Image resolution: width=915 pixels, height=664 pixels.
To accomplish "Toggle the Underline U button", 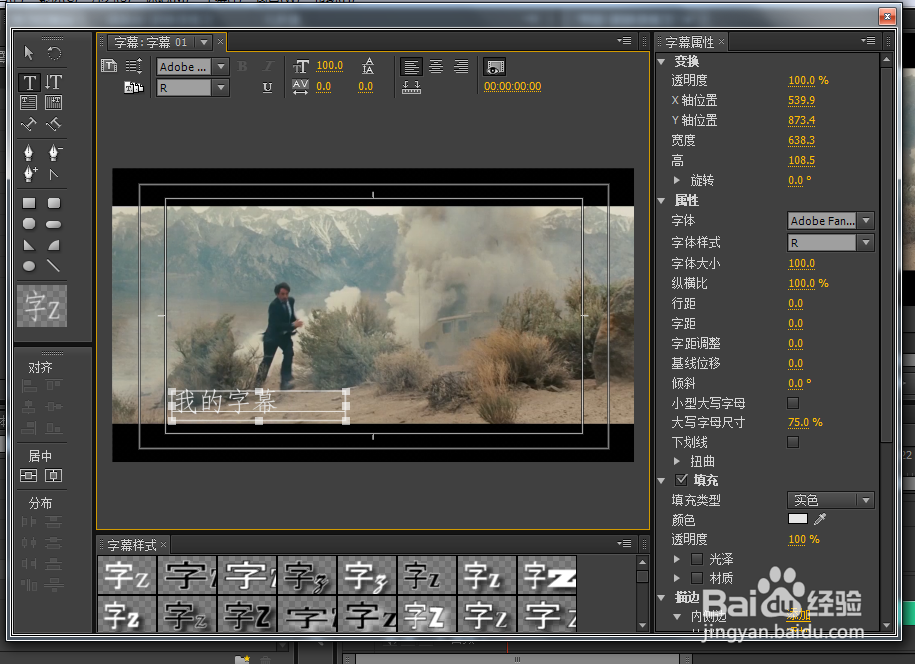I will [x=267, y=88].
